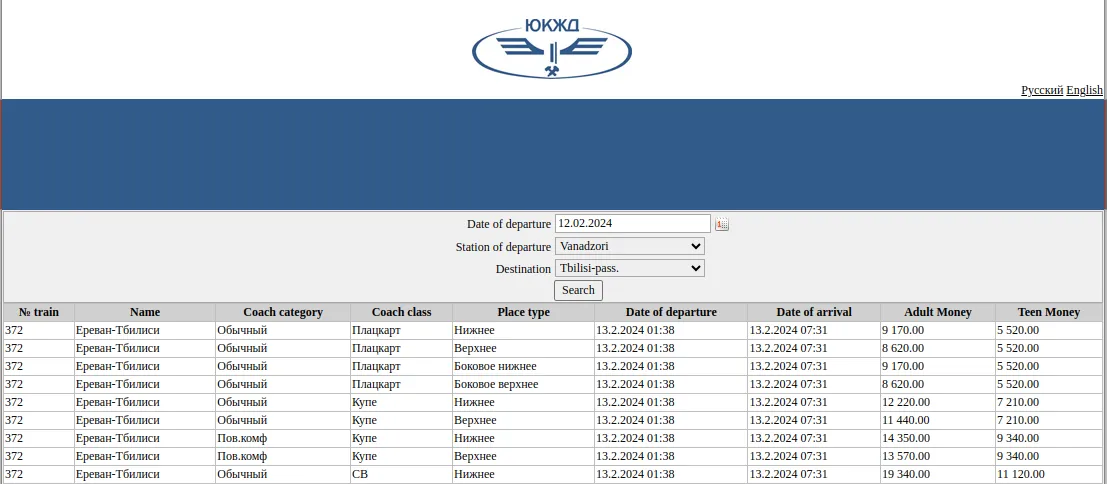Image resolution: width=1107 pixels, height=484 pixels.
Task: Click the Date of departure field
Action: [632, 224]
